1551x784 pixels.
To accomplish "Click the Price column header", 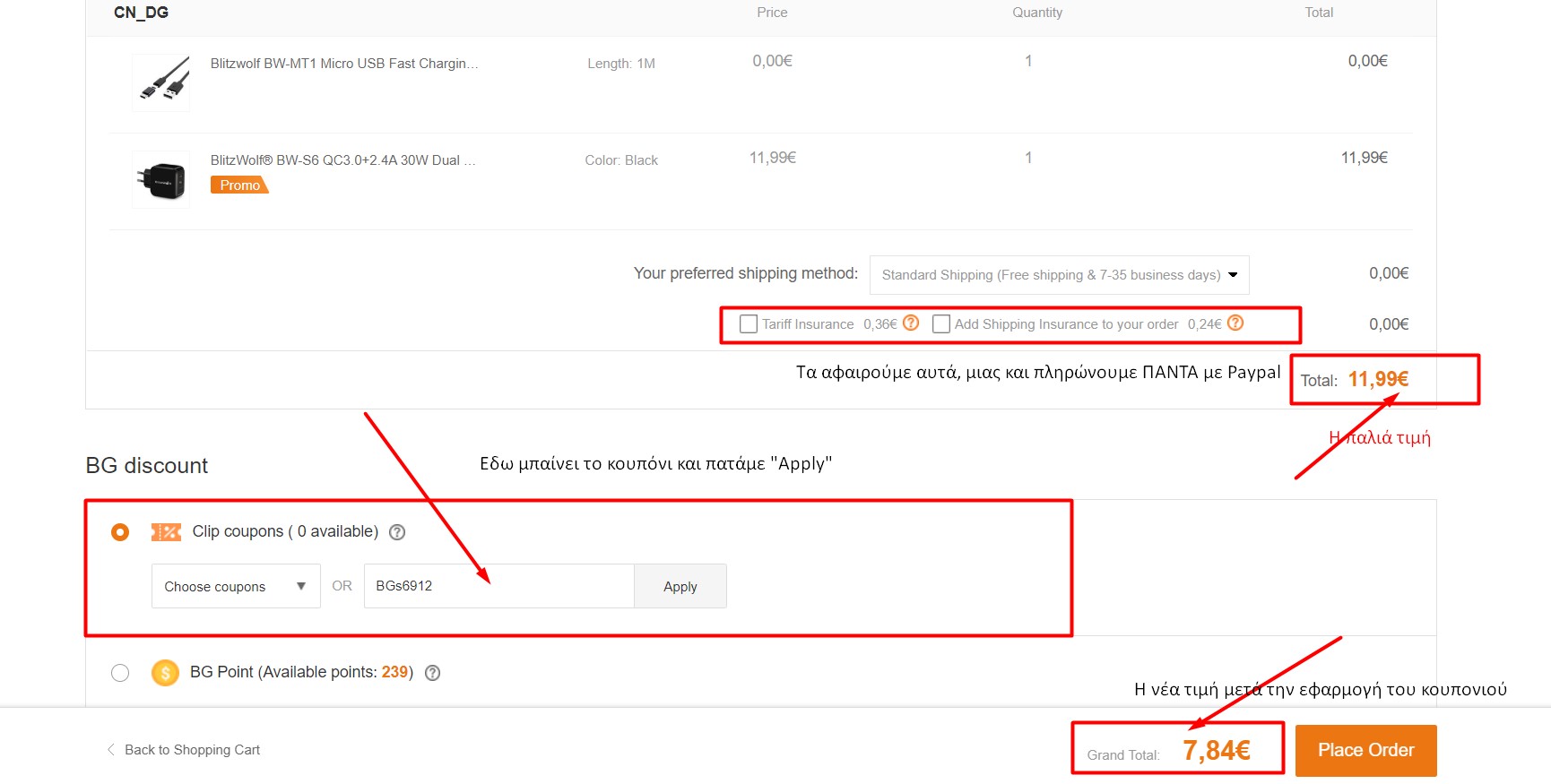I will pyautogui.click(x=772, y=13).
